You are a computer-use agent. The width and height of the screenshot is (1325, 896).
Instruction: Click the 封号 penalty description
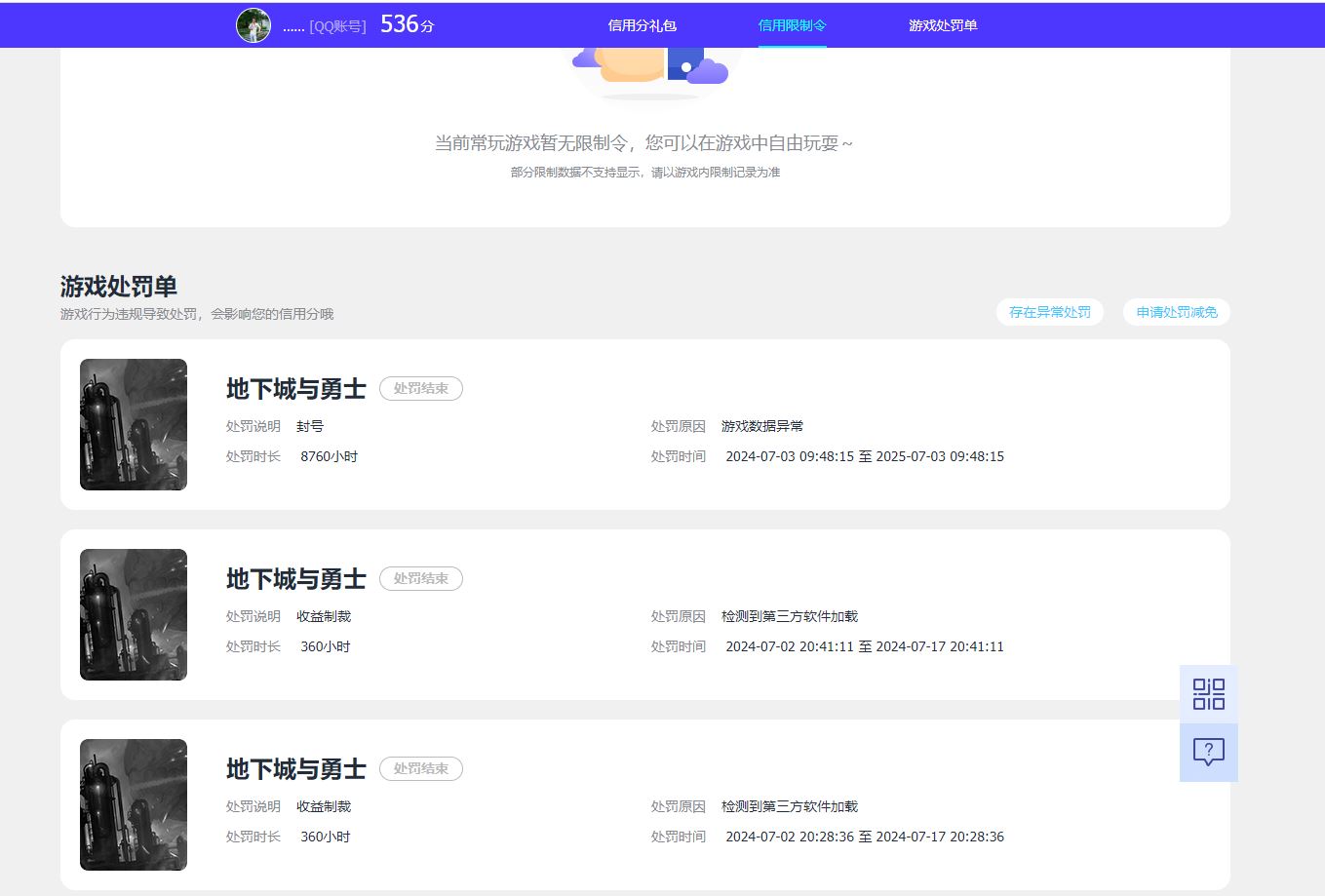click(x=310, y=426)
